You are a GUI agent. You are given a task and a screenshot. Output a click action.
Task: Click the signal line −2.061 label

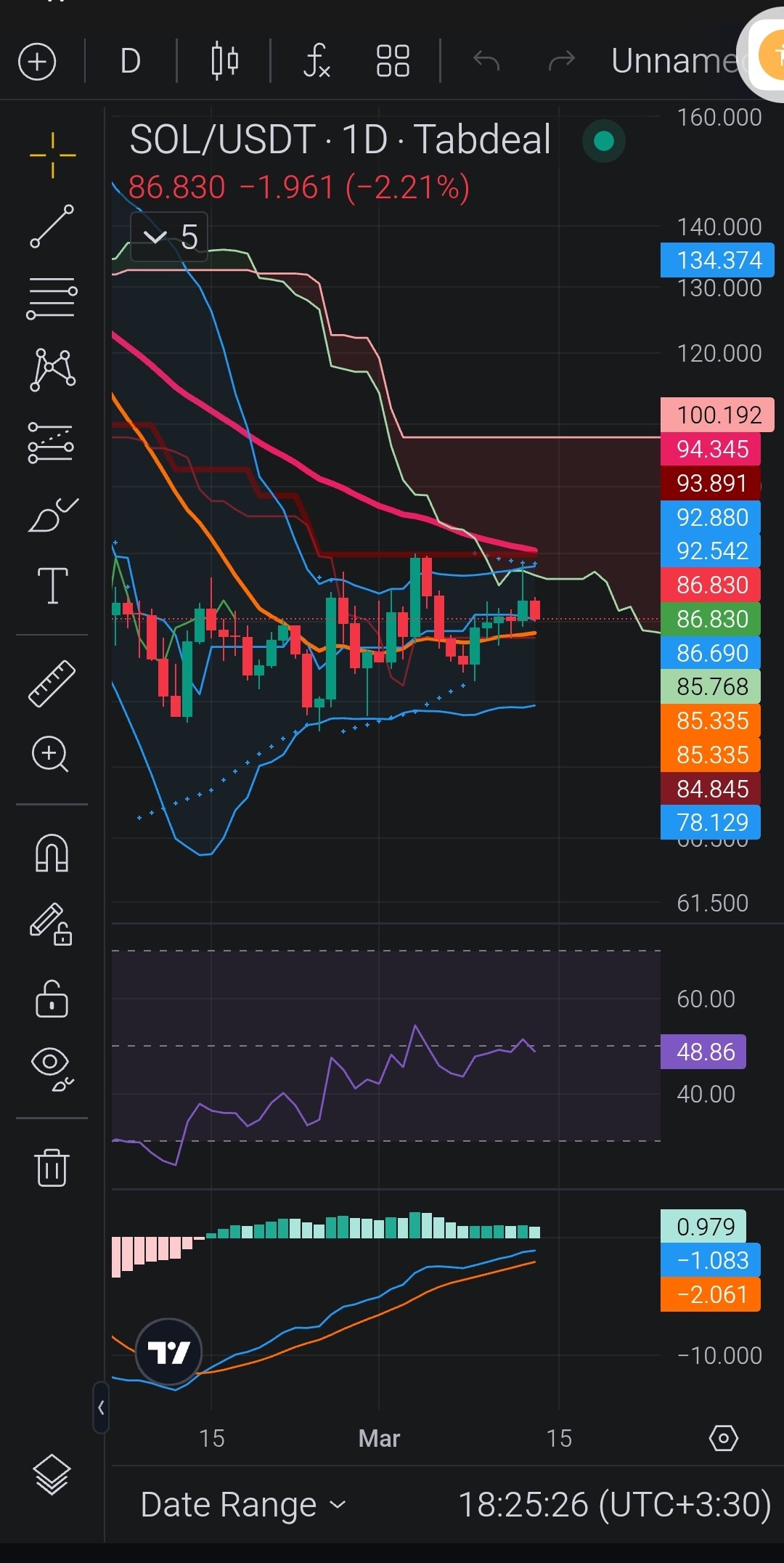point(711,1294)
